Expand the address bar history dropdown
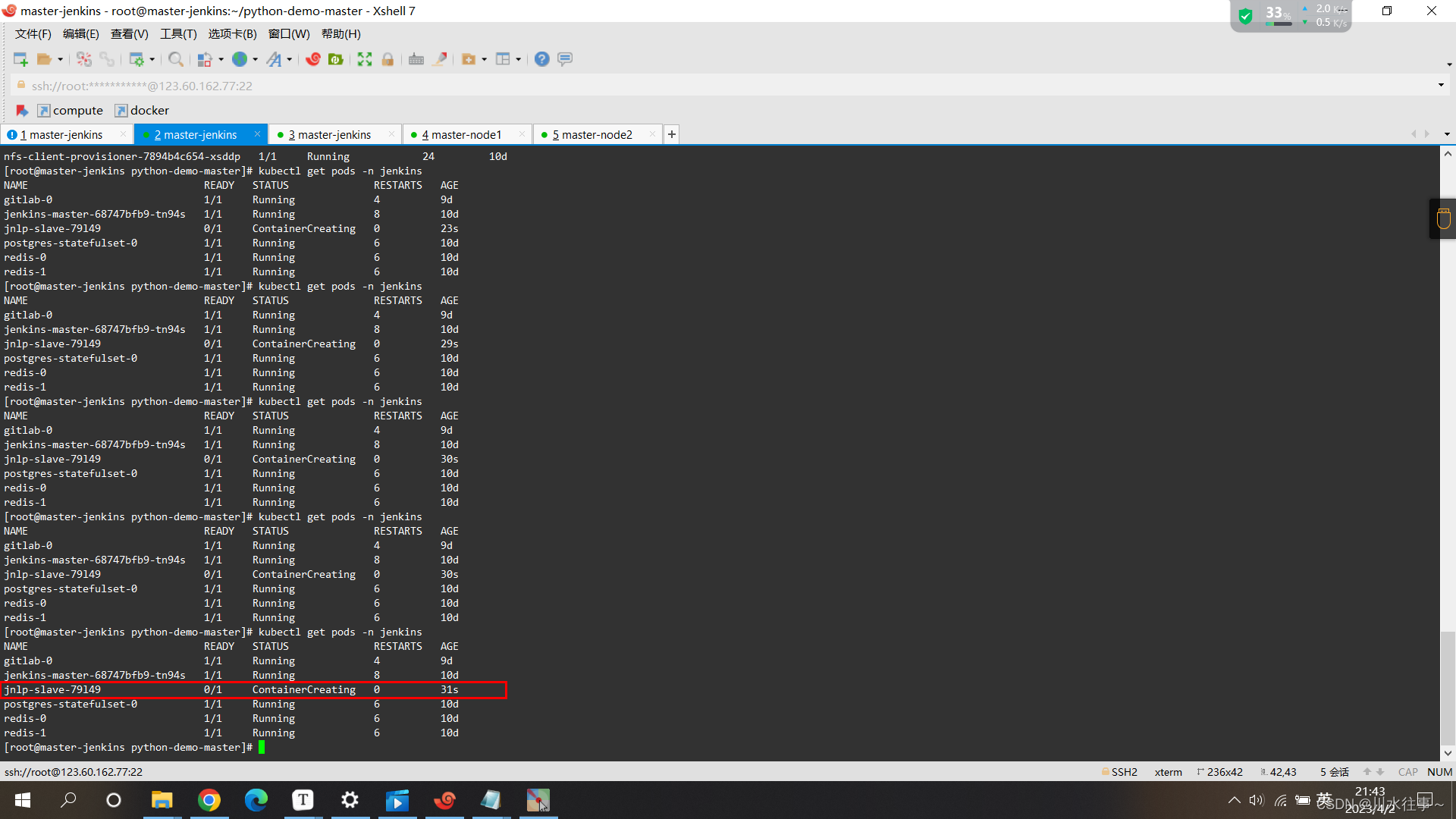The width and height of the screenshot is (1456, 819). (1441, 85)
